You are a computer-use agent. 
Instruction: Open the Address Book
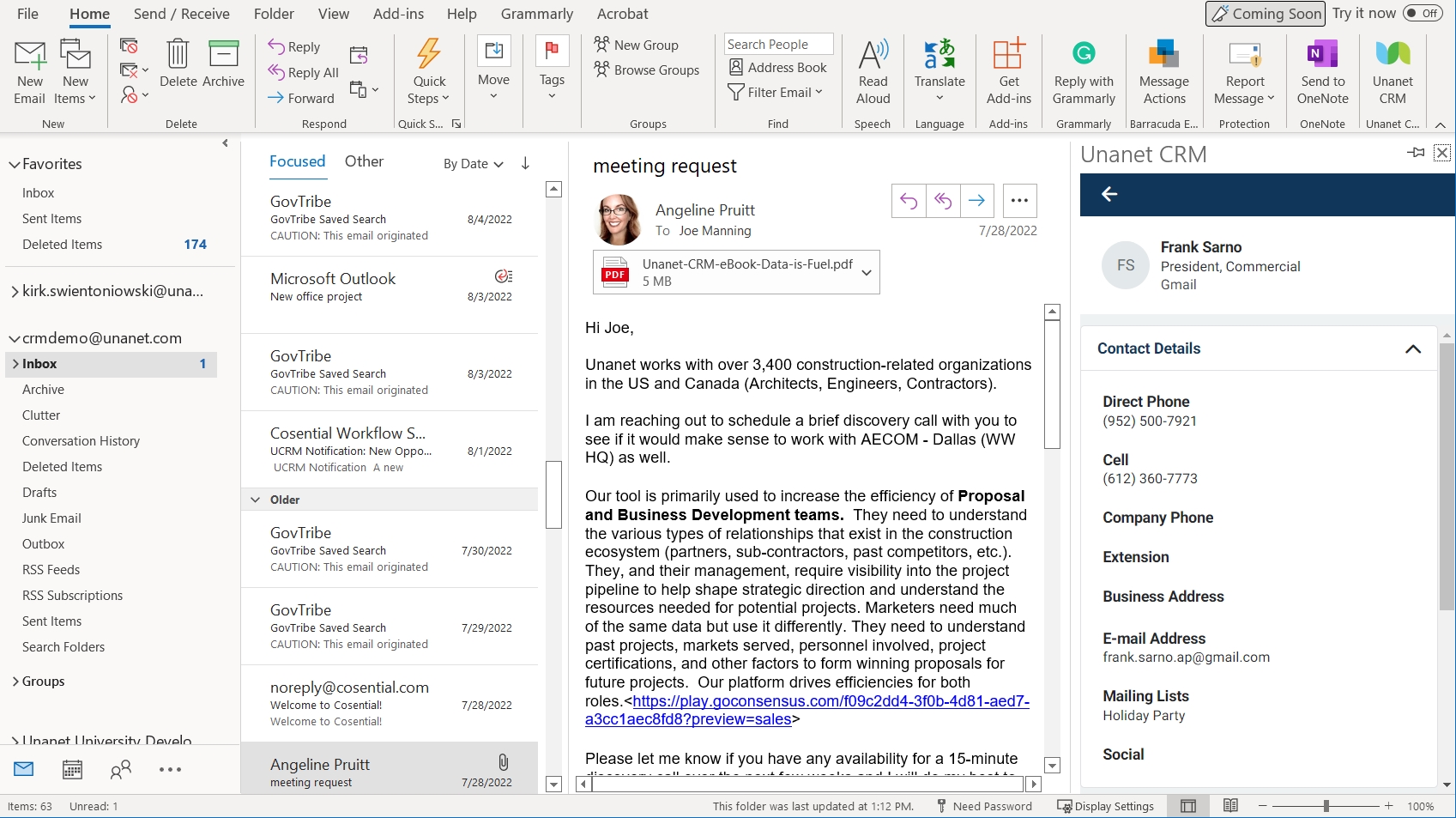click(x=777, y=67)
